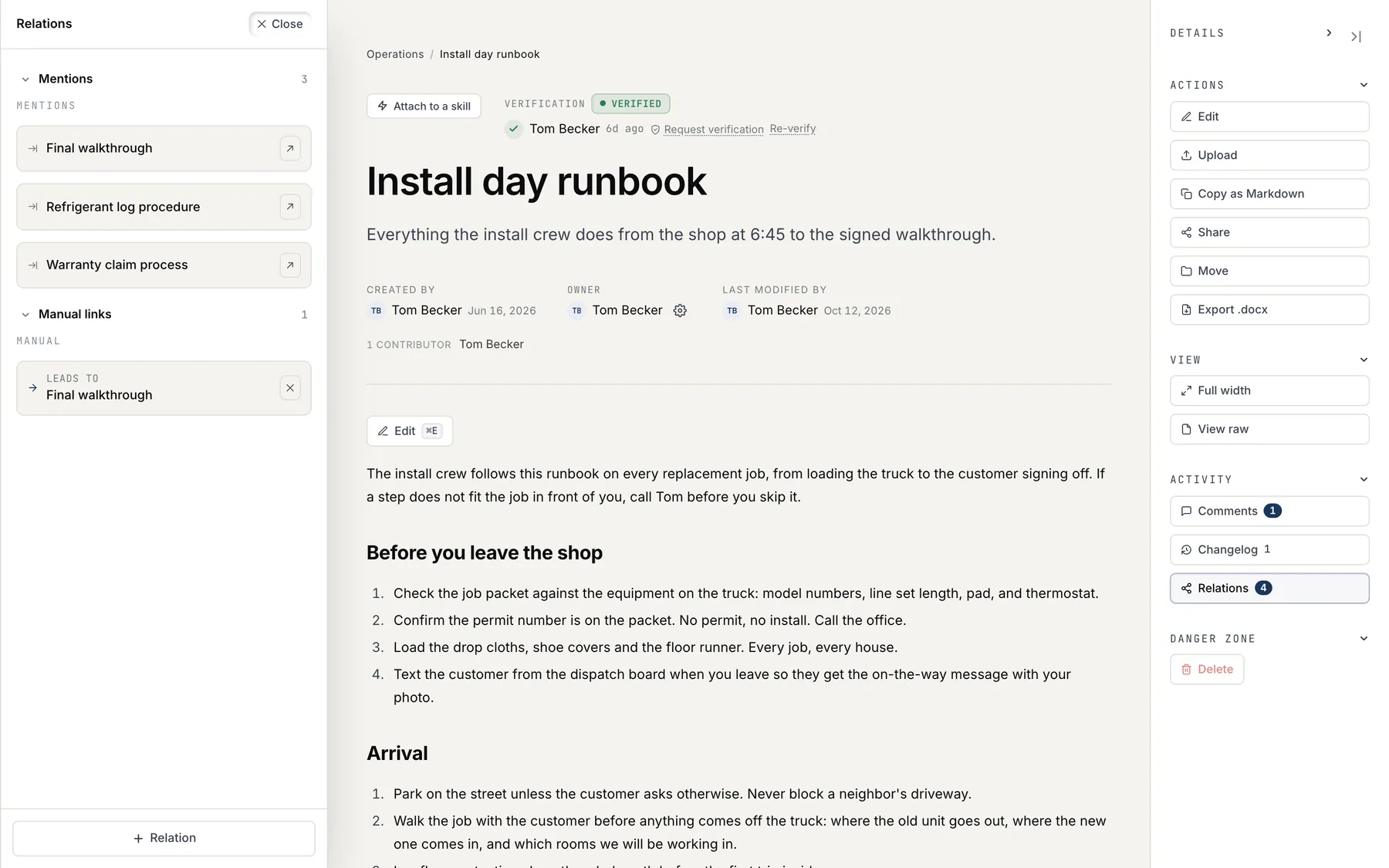Open Refrigerant log procedure arrow icon
Image resolution: width=1389 pixels, height=868 pixels.
pyautogui.click(x=290, y=207)
